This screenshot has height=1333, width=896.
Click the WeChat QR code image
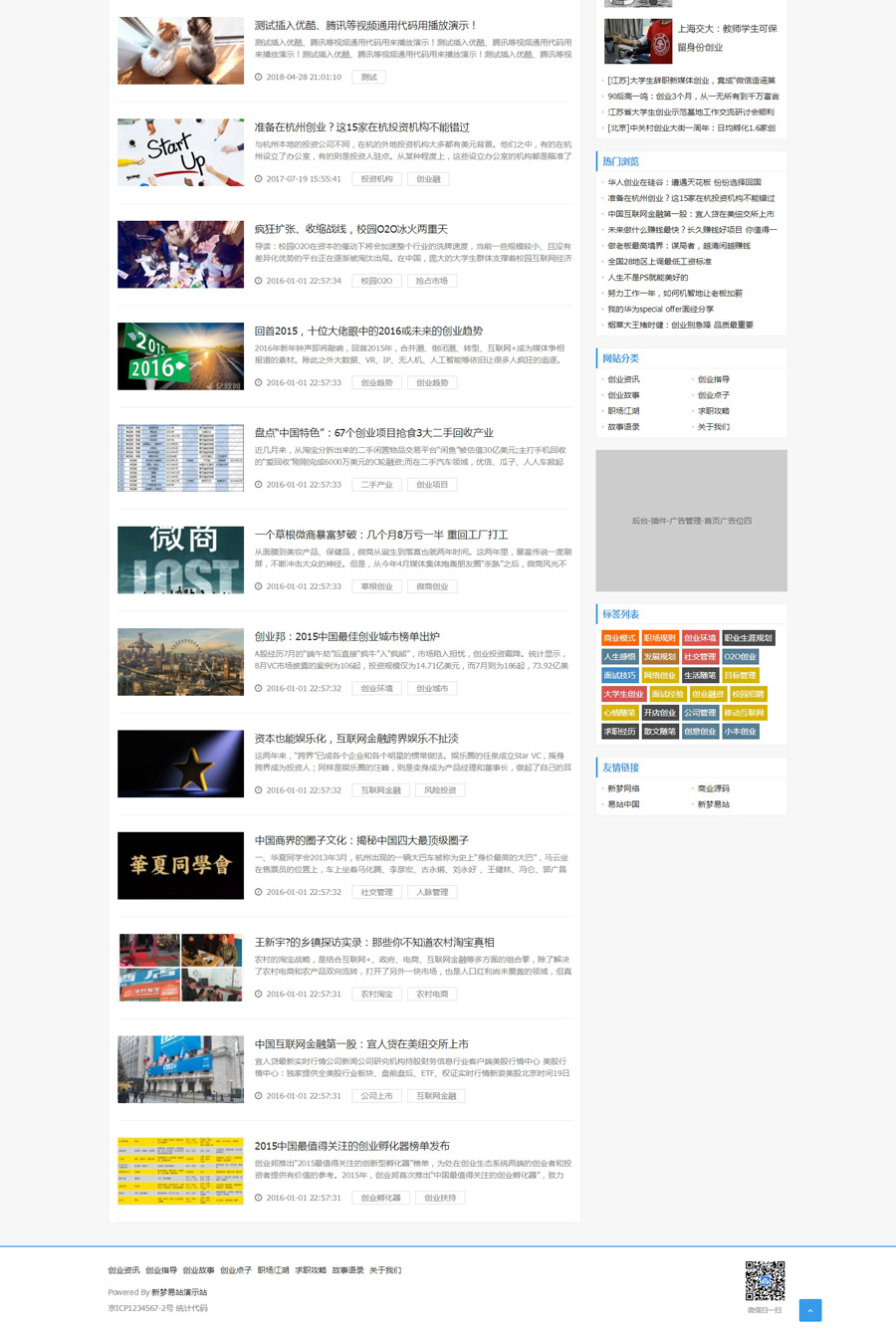(x=765, y=1280)
